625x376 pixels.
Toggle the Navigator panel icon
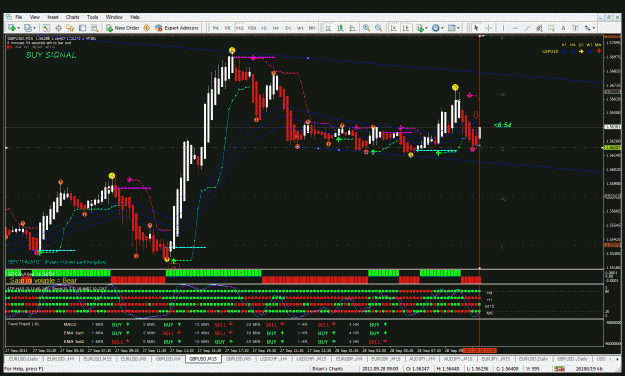click(70, 28)
